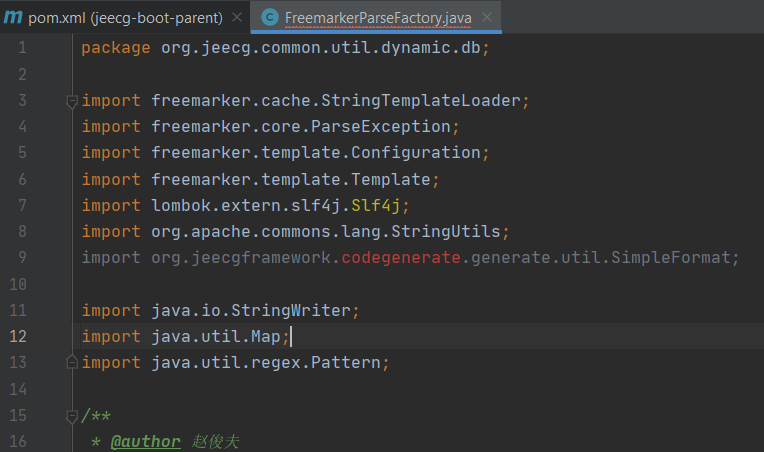
Task: Collapse the imports block at line 3
Action: (x=72, y=102)
